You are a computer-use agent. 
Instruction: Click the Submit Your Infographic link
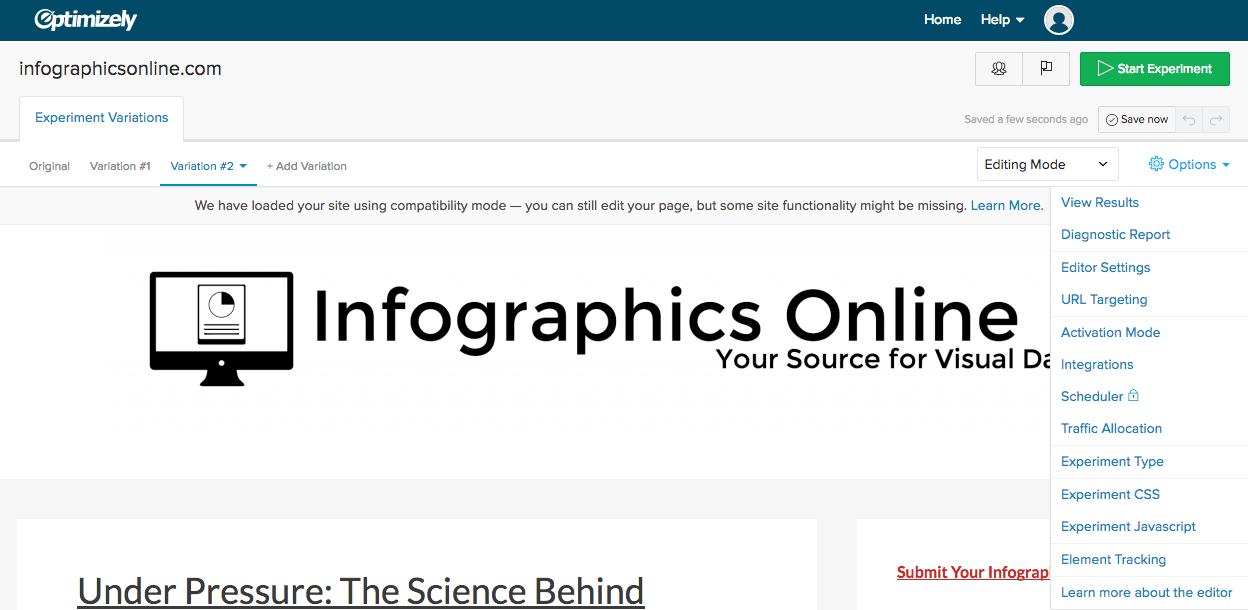coord(973,572)
